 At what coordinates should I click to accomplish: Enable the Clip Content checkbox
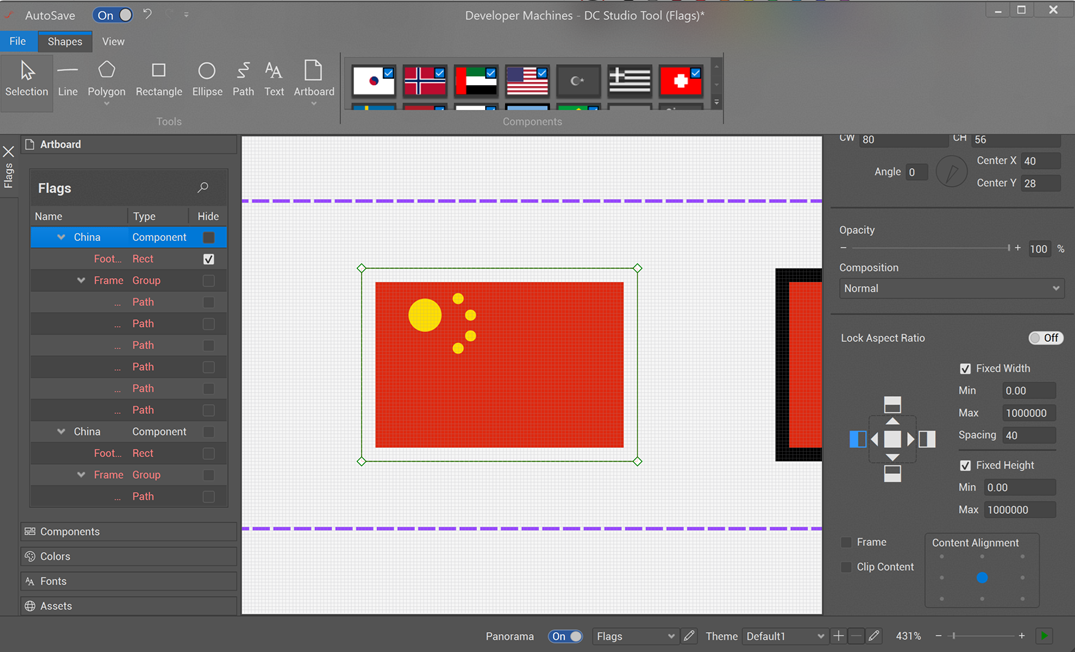click(x=847, y=567)
